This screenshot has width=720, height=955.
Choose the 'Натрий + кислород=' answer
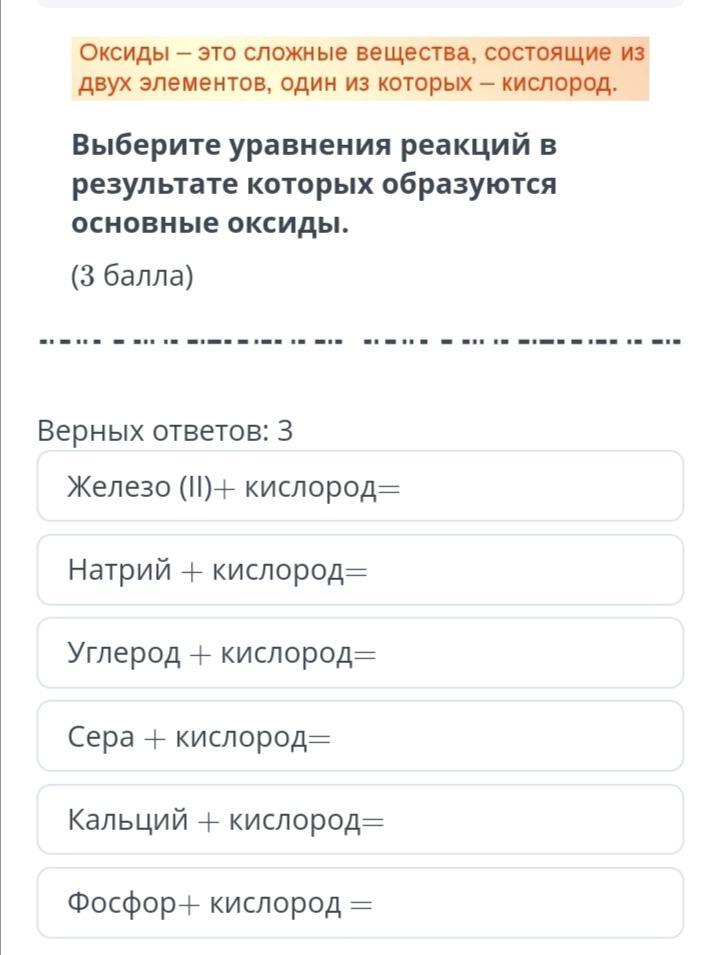pos(360,570)
